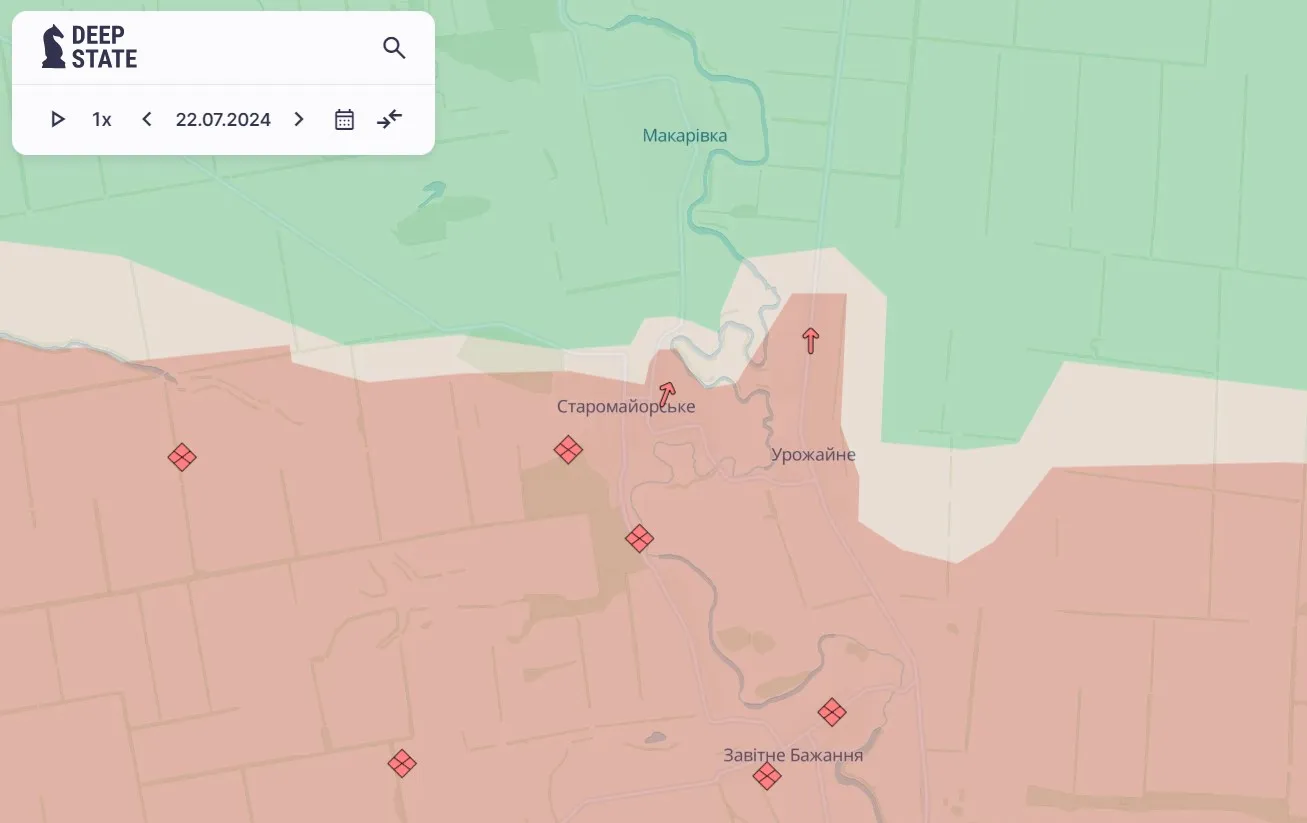Screen dimensions: 1307x823
Task: Click the Урожайне village label
Action: click(813, 455)
